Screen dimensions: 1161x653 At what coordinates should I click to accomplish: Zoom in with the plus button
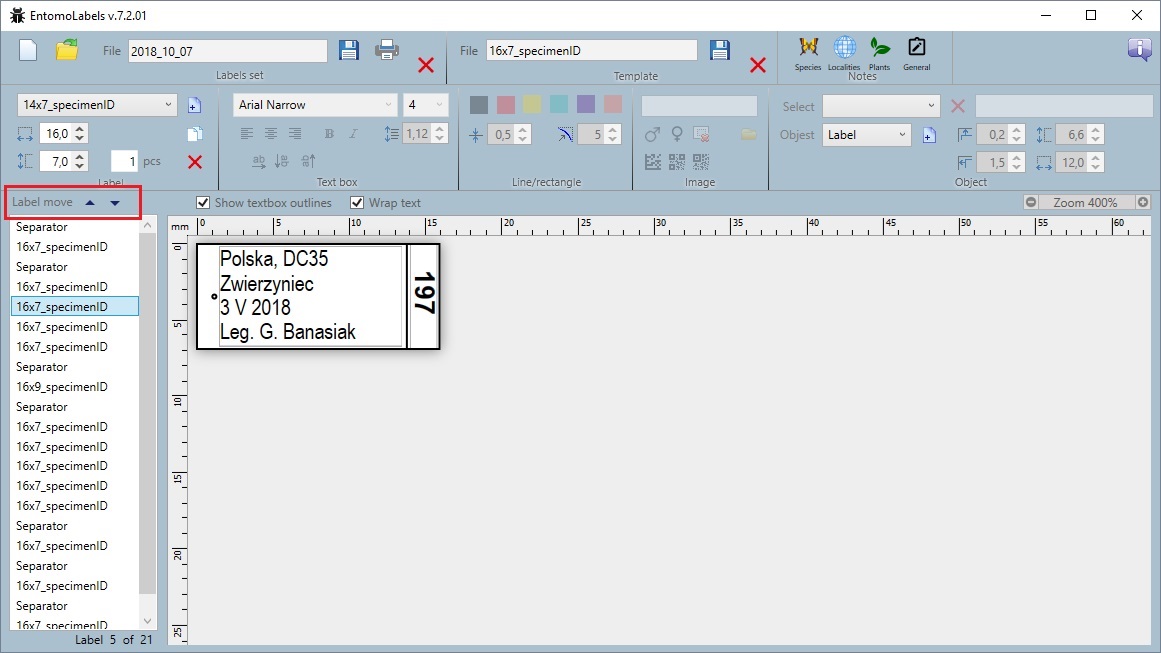coord(1143,203)
